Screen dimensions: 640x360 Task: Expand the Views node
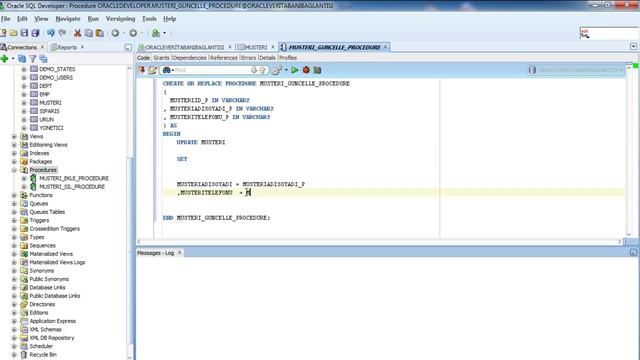(14, 137)
